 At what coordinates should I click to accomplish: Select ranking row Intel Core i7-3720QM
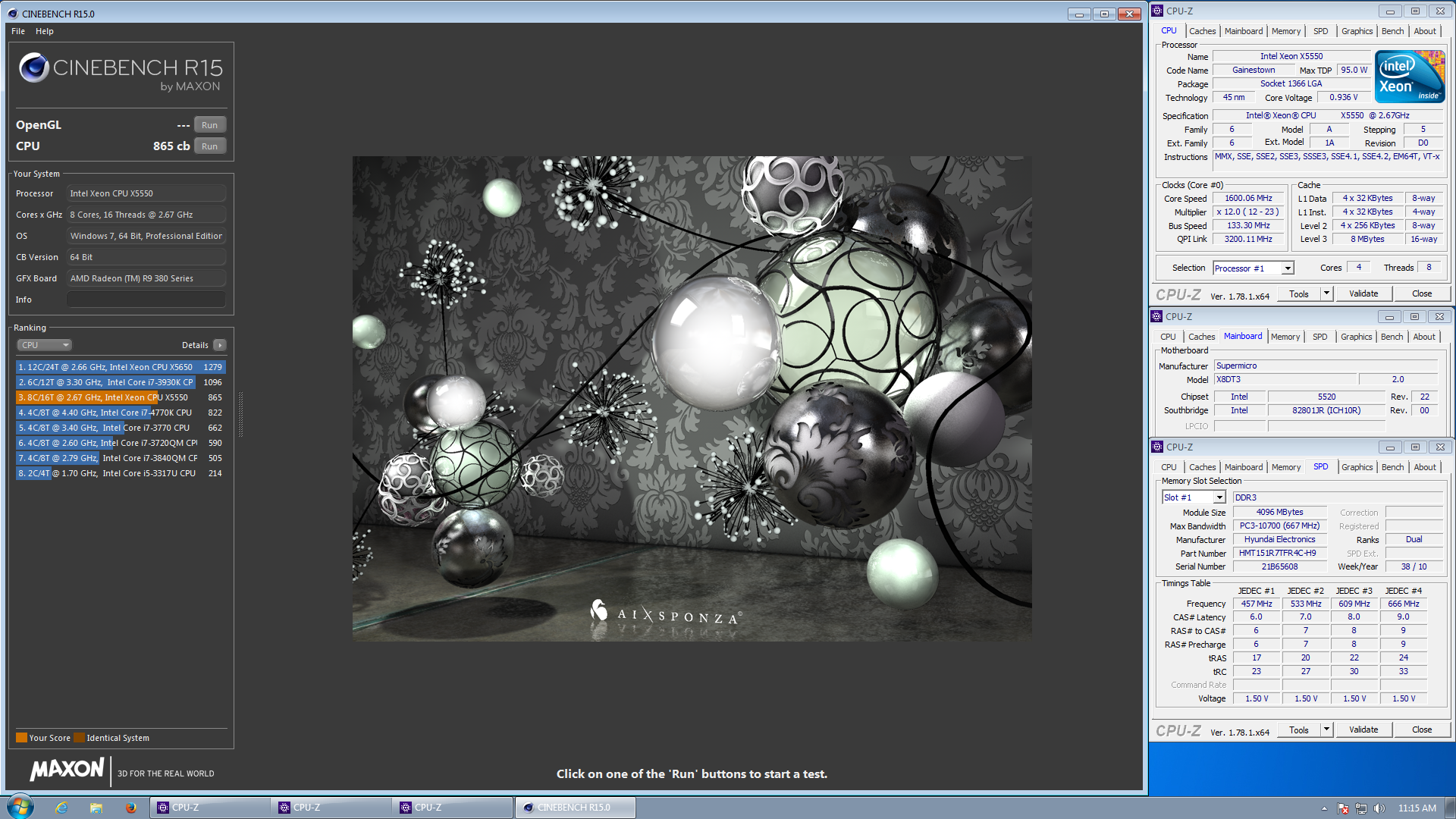[121, 443]
